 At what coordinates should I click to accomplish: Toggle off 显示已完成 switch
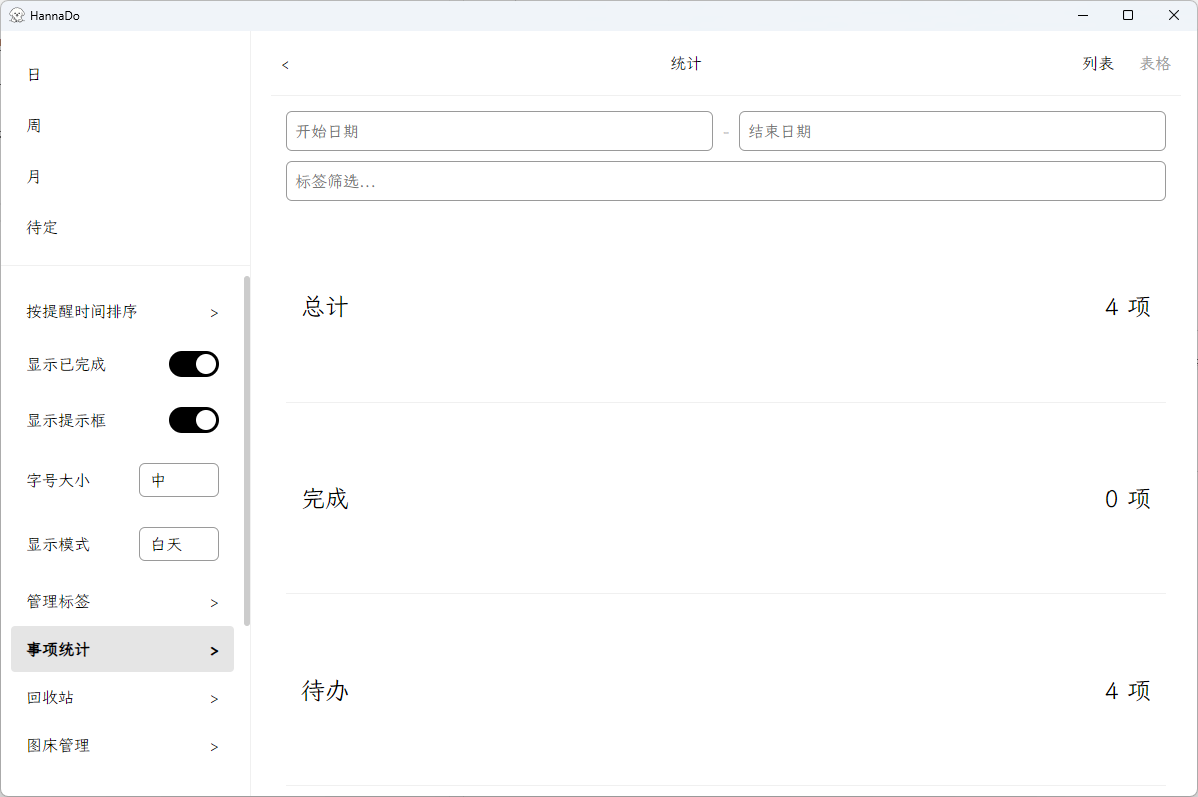193,363
